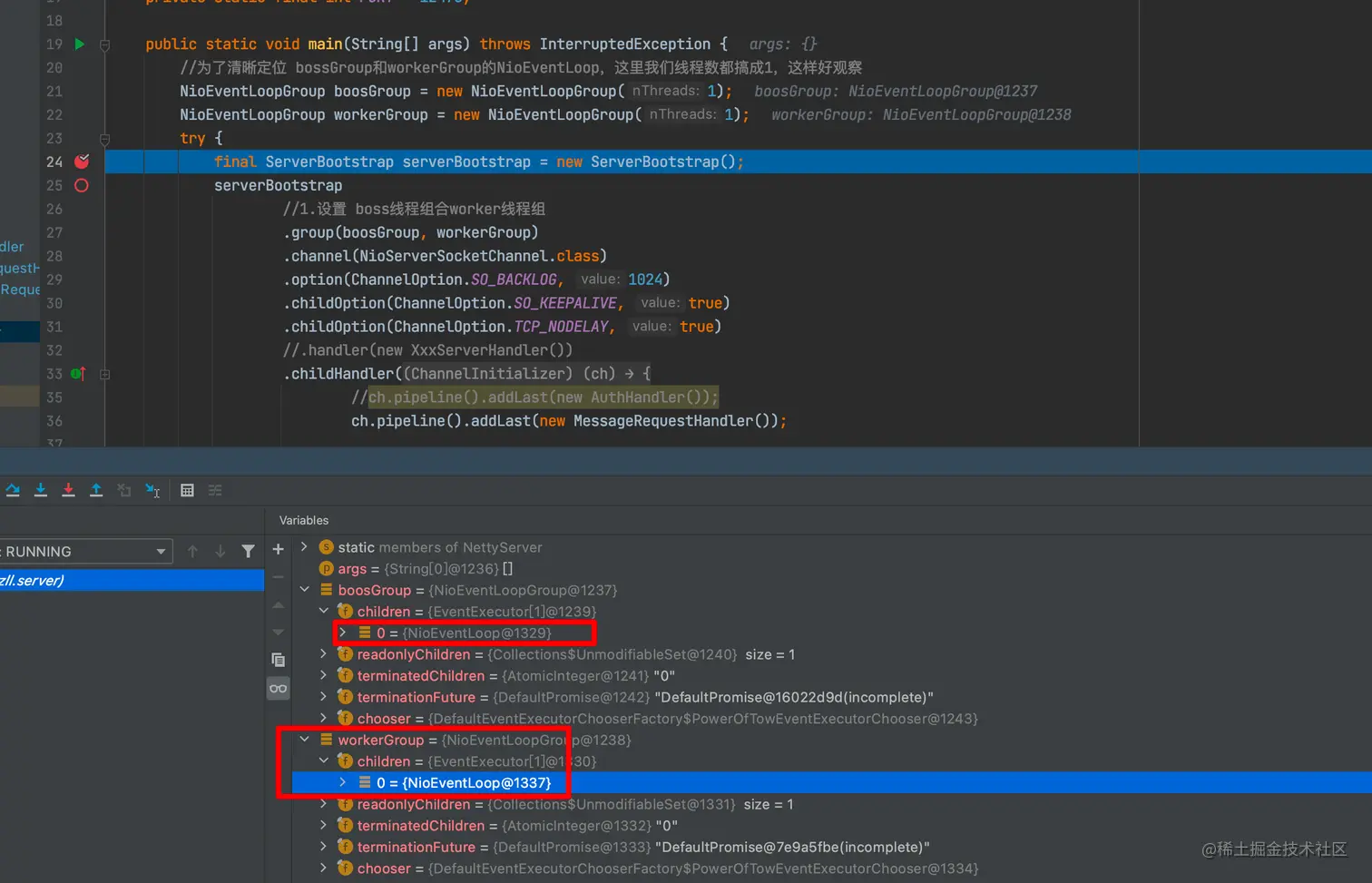Click 'TCP_NODELAY' option constant
Screen dimensions: 1372x883
pos(562,327)
